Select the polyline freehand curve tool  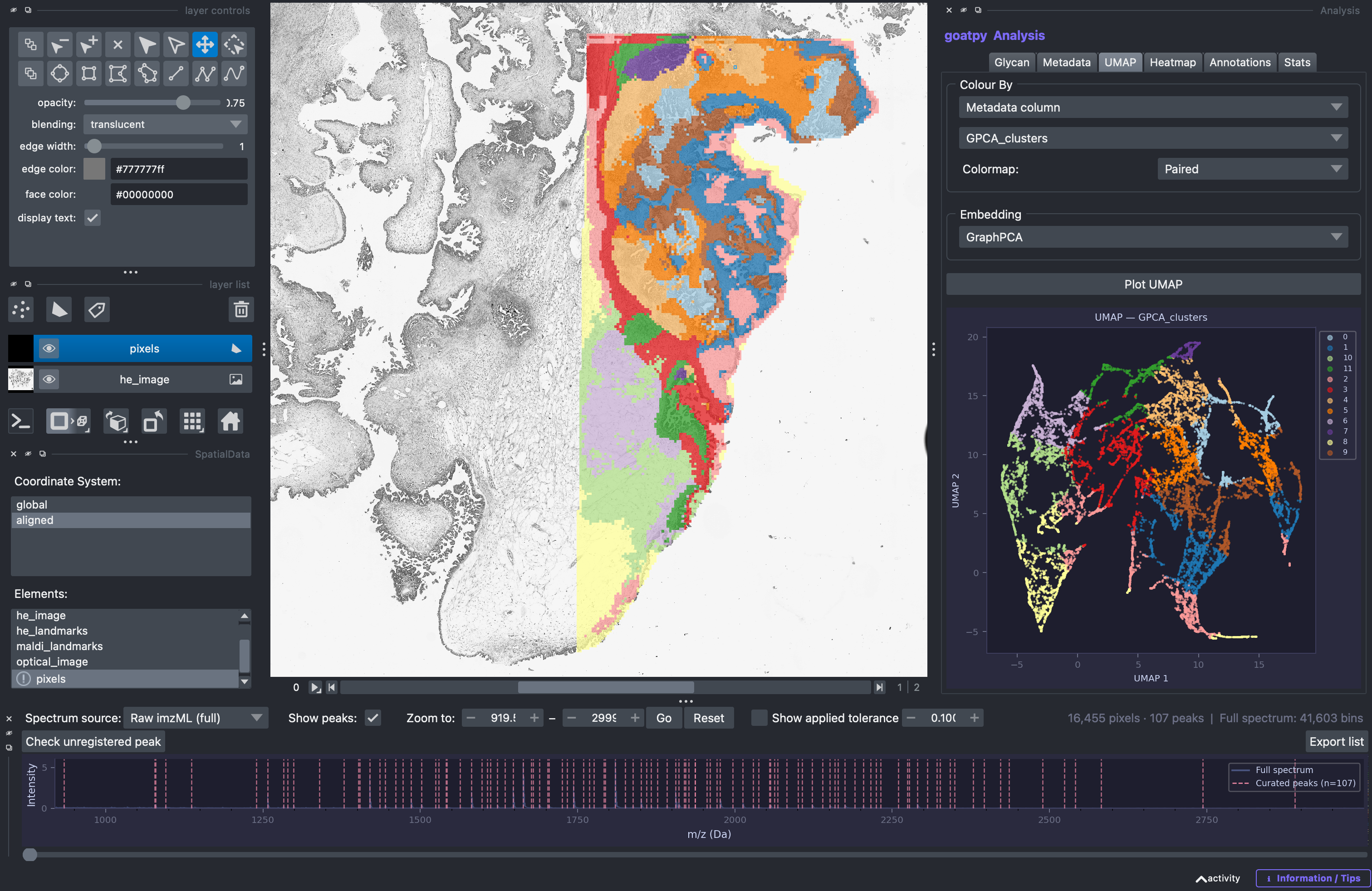click(234, 73)
